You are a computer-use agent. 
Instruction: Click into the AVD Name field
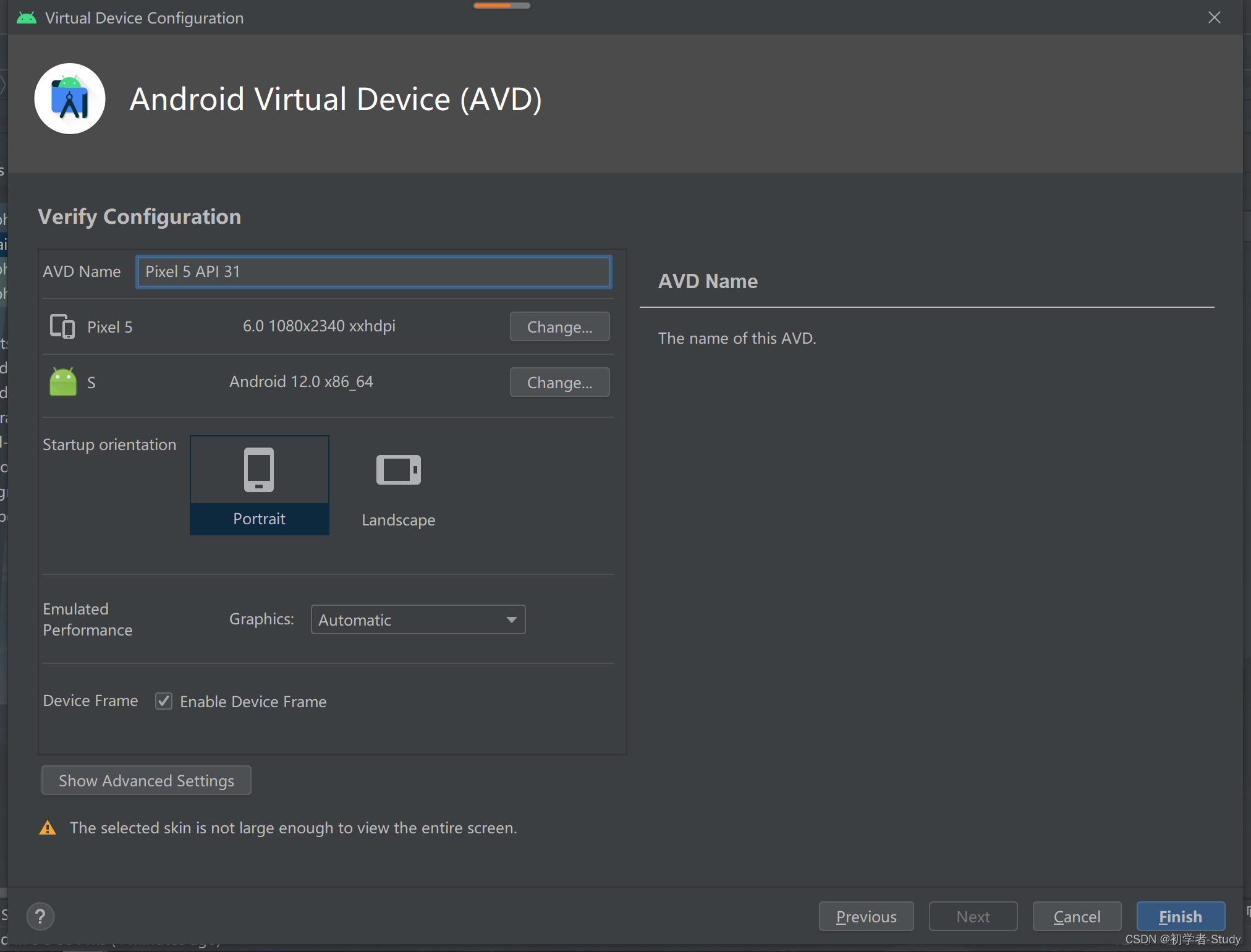374,271
